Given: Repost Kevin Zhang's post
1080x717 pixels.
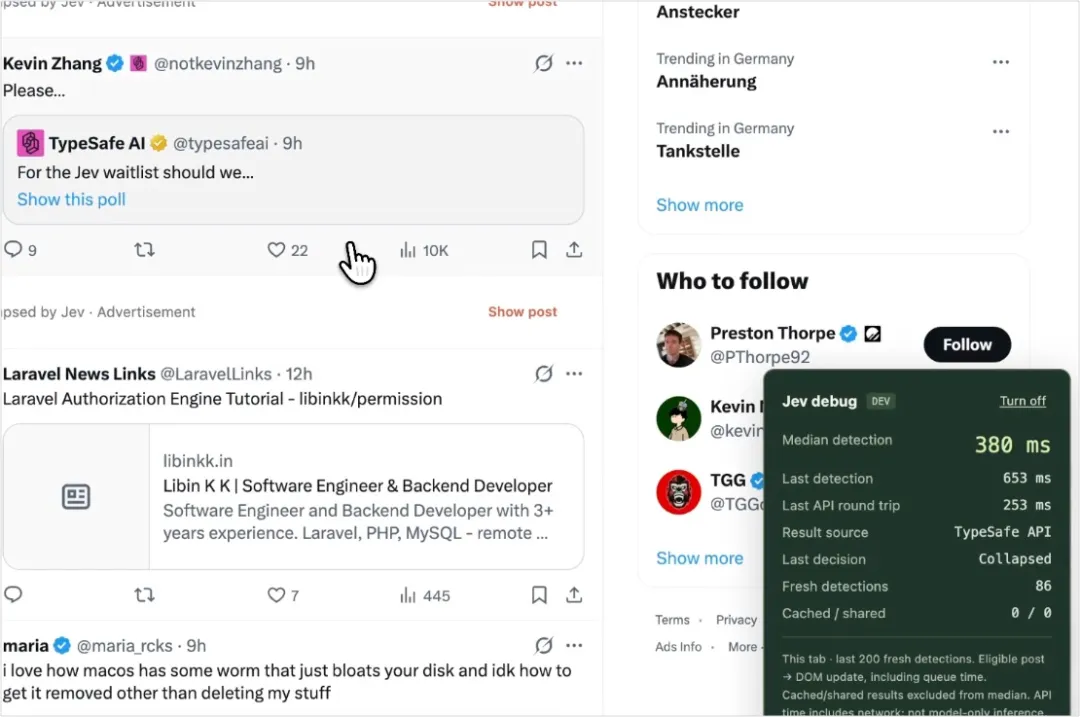Looking at the screenshot, I should pyautogui.click(x=144, y=249).
